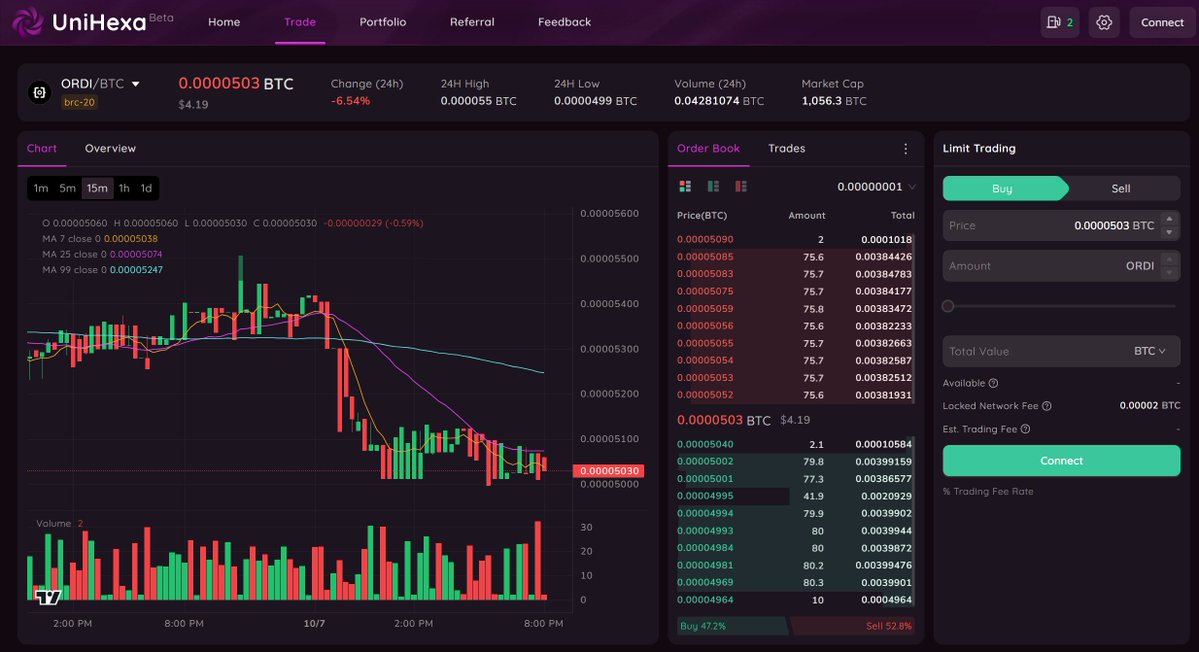
Task: Select 1h chart interval
Action: (124, 188)
